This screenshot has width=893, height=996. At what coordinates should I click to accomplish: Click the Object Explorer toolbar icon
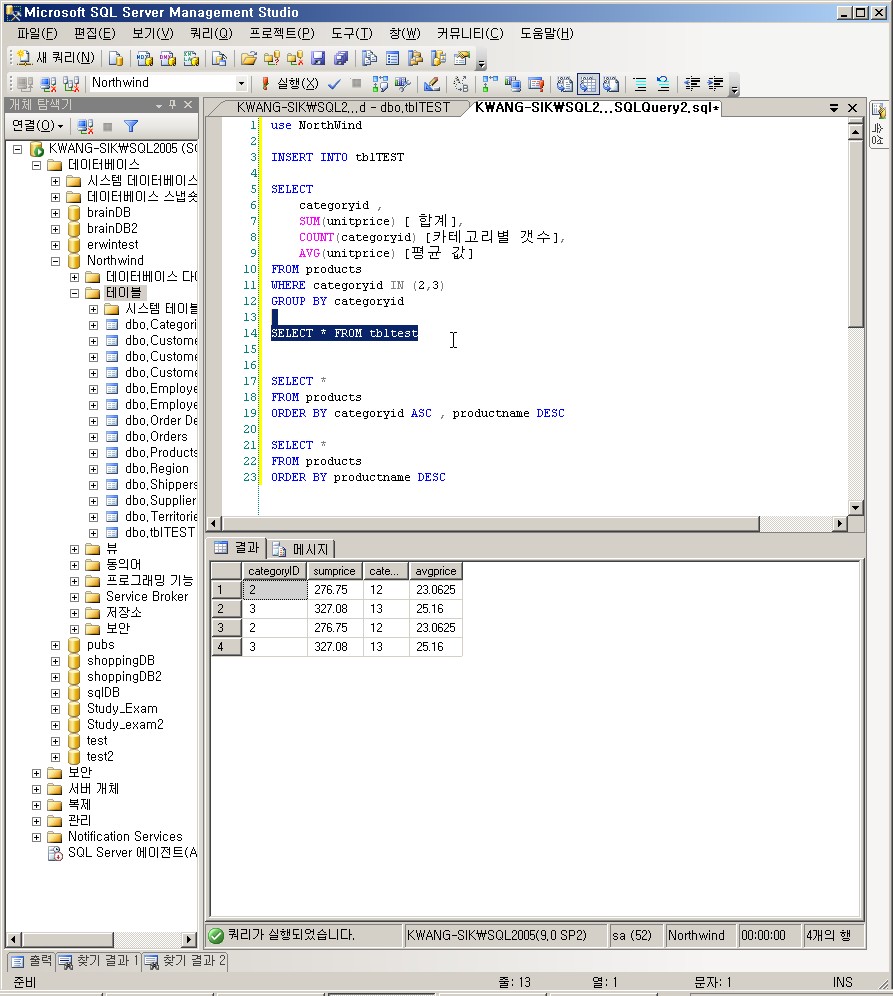[415, 58]
